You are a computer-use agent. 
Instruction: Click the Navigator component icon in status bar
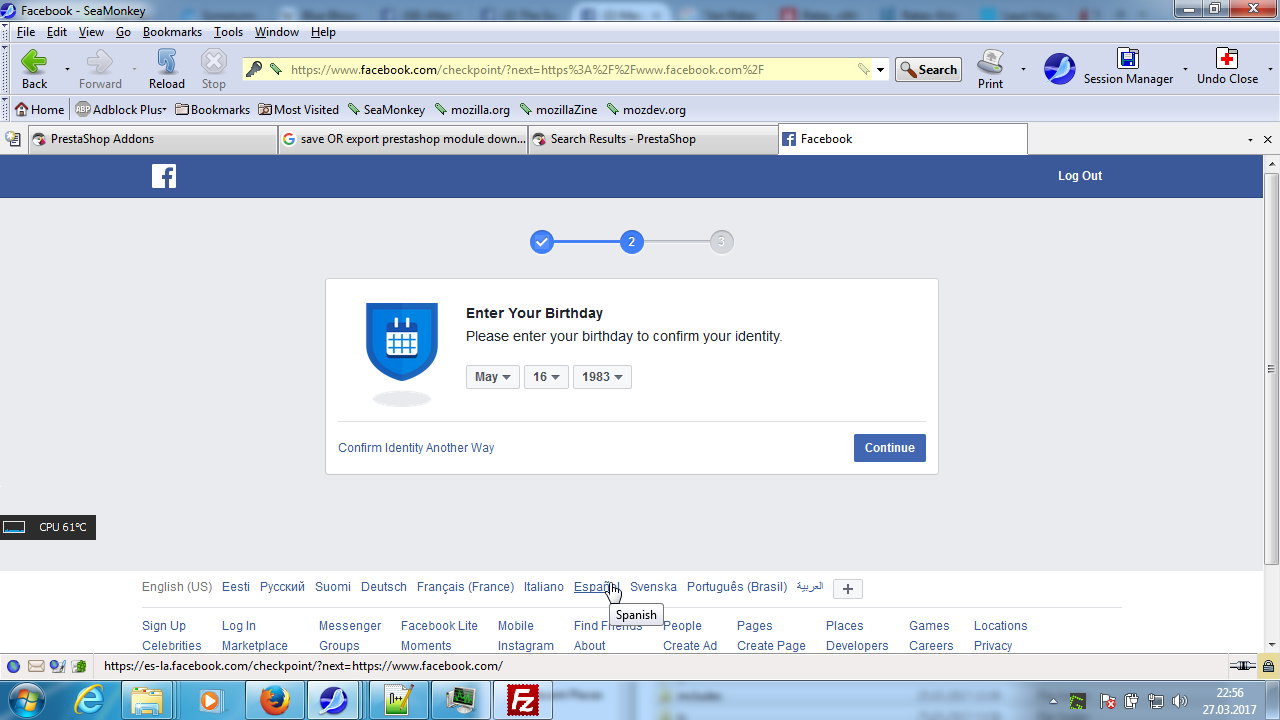point(14,666)
